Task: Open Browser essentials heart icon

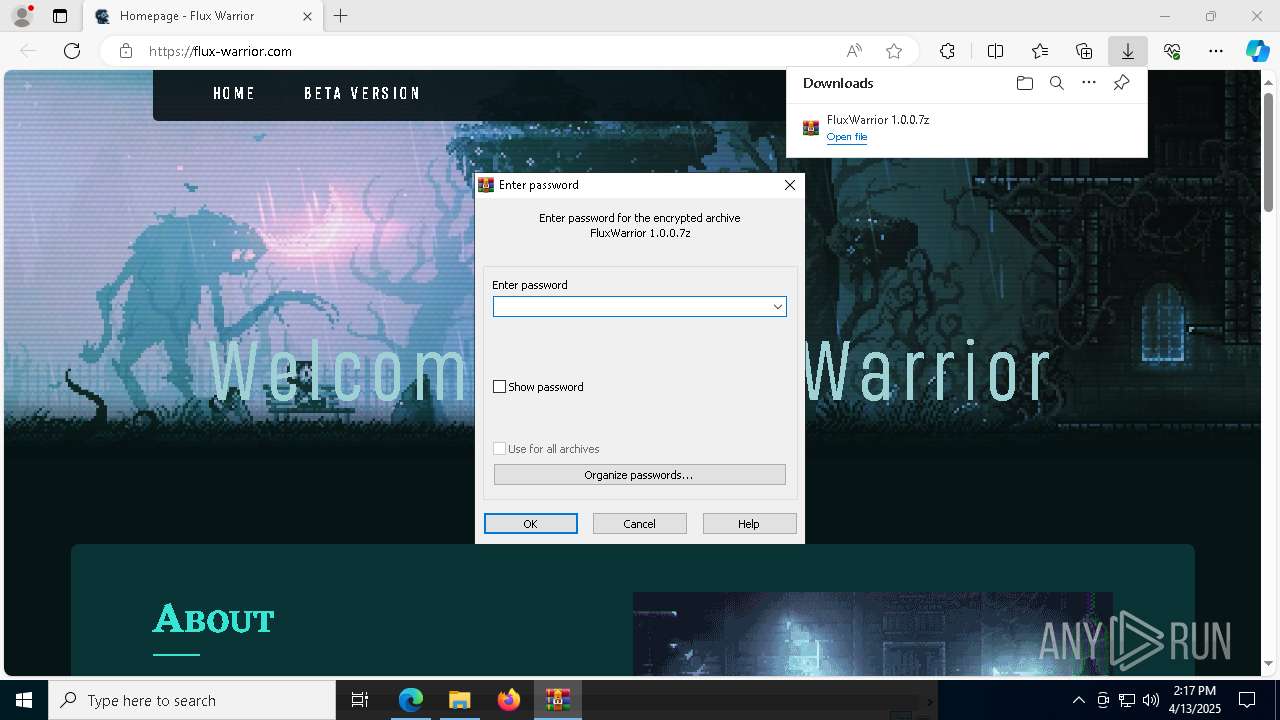Action: tap(1172, 51)
